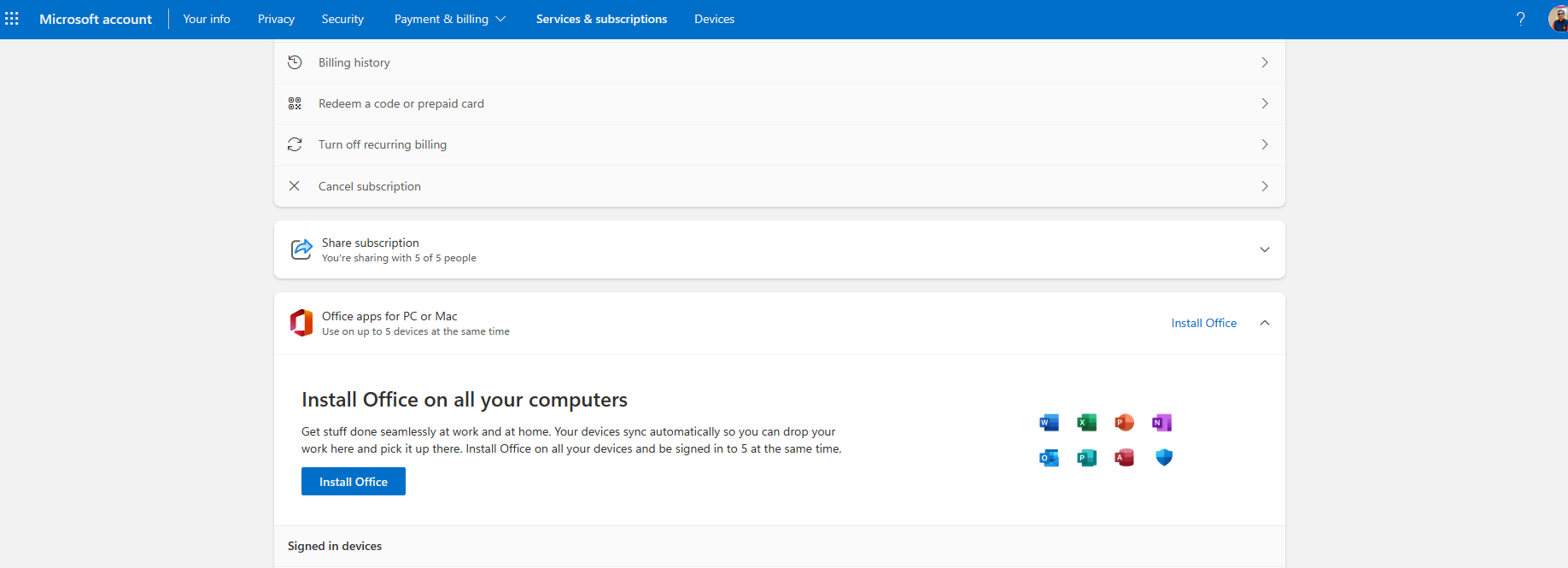Viewport: 1568px width, 568px height.
Task: Click the OneNote app icon
Action: pos(1161,422)
